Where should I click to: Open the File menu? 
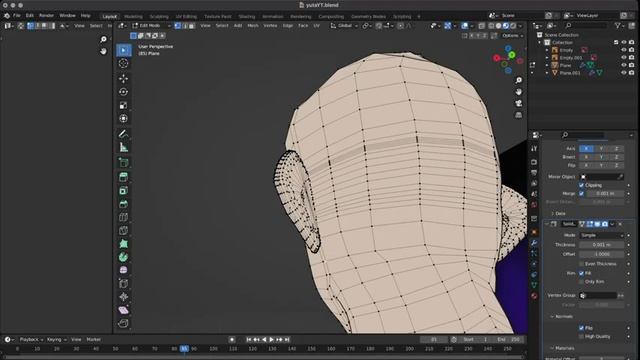(17, 16)
